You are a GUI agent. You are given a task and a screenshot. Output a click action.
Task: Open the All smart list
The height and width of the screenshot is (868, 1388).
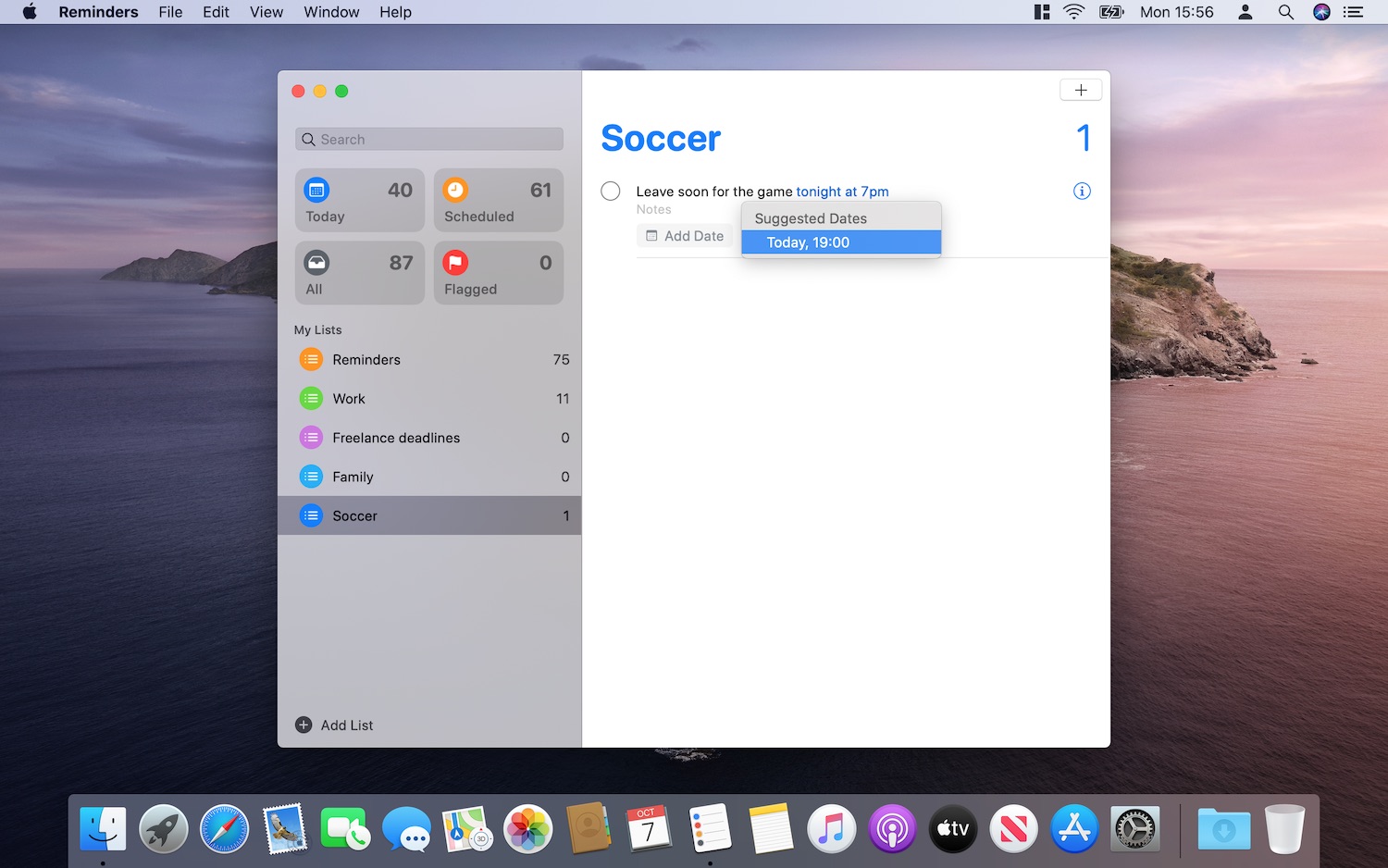tap(359, 272)
